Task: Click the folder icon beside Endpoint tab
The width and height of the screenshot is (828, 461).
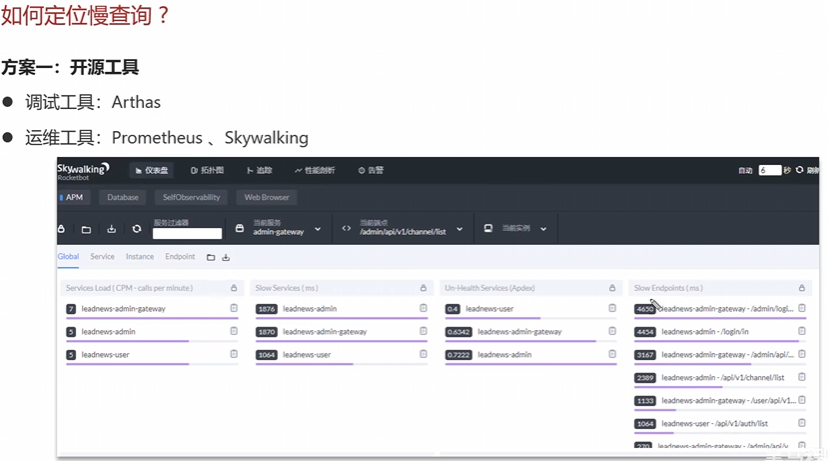Action: click(x=211, y=257)
